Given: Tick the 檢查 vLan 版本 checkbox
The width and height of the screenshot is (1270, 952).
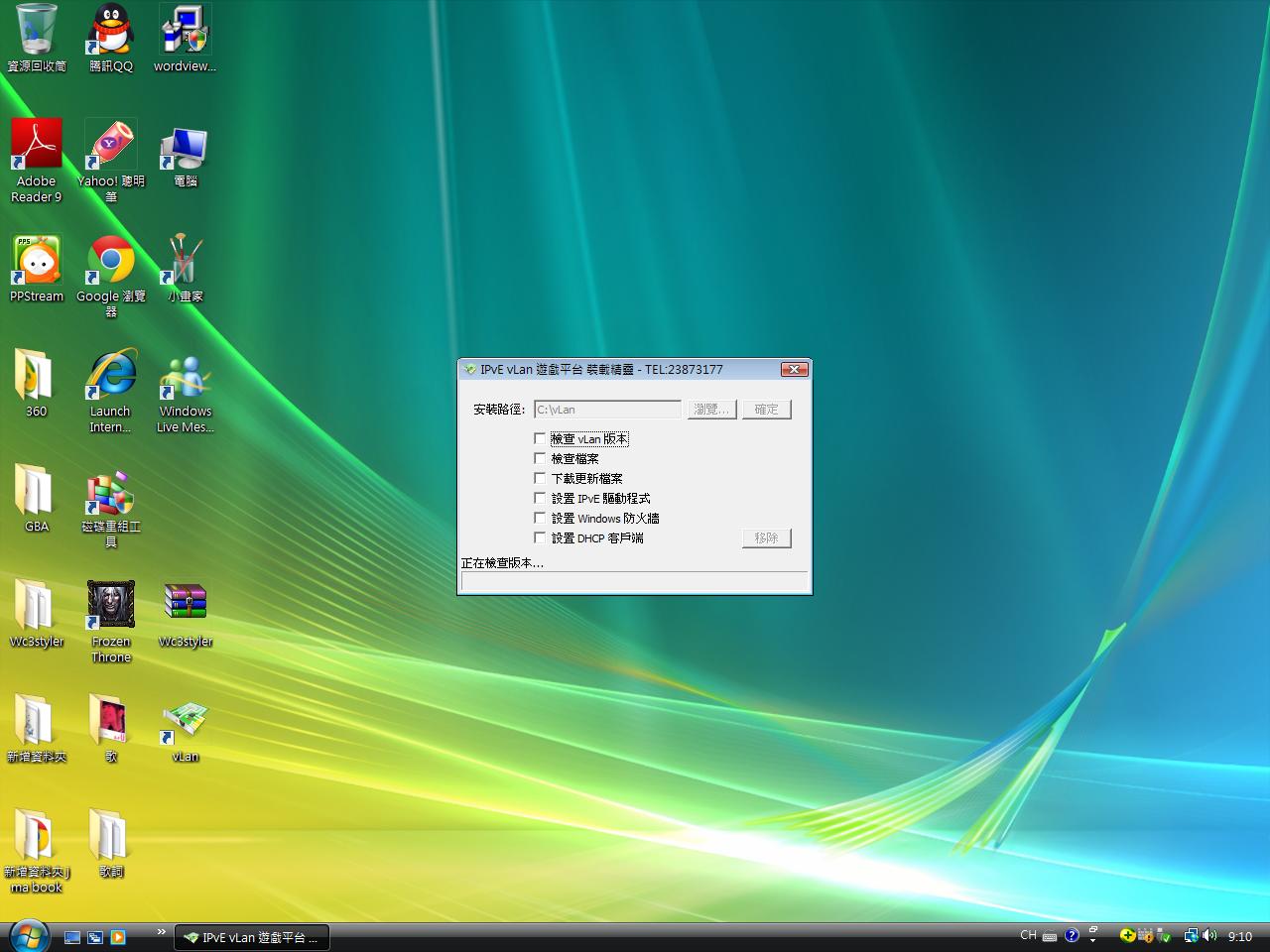Looking at the screenshot, I should 540,438.
